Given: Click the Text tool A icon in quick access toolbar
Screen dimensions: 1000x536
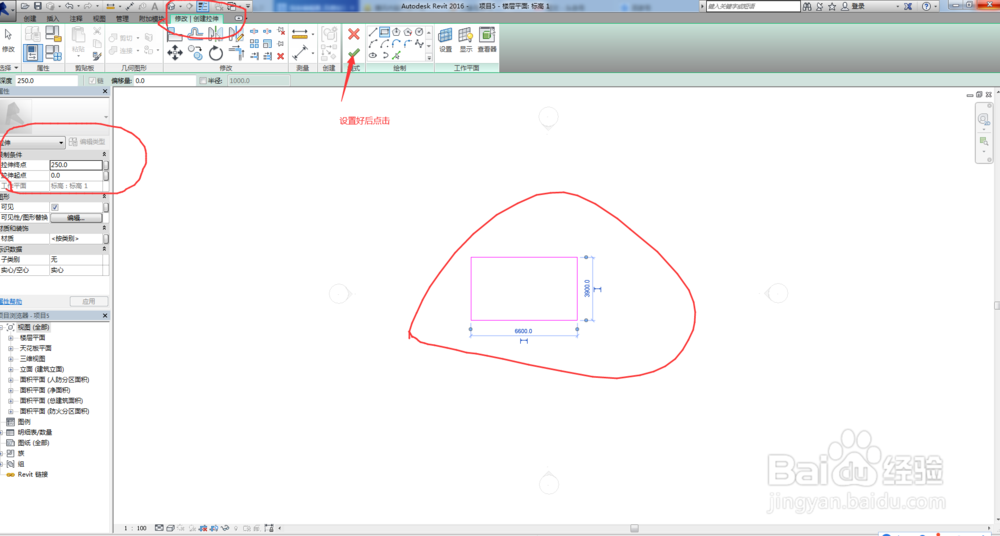Looking at the screenshot, I should pyautogui.click(x=154, y=6).
